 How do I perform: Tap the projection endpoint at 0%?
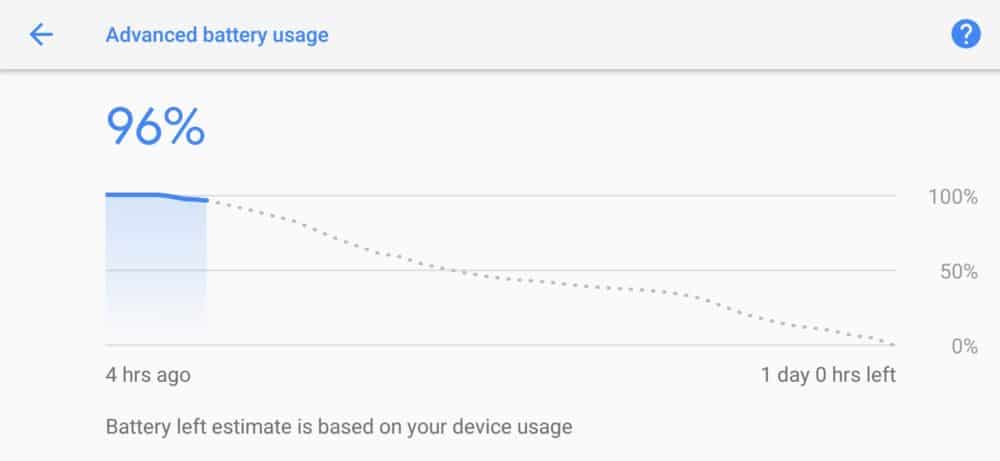(893, 344)
